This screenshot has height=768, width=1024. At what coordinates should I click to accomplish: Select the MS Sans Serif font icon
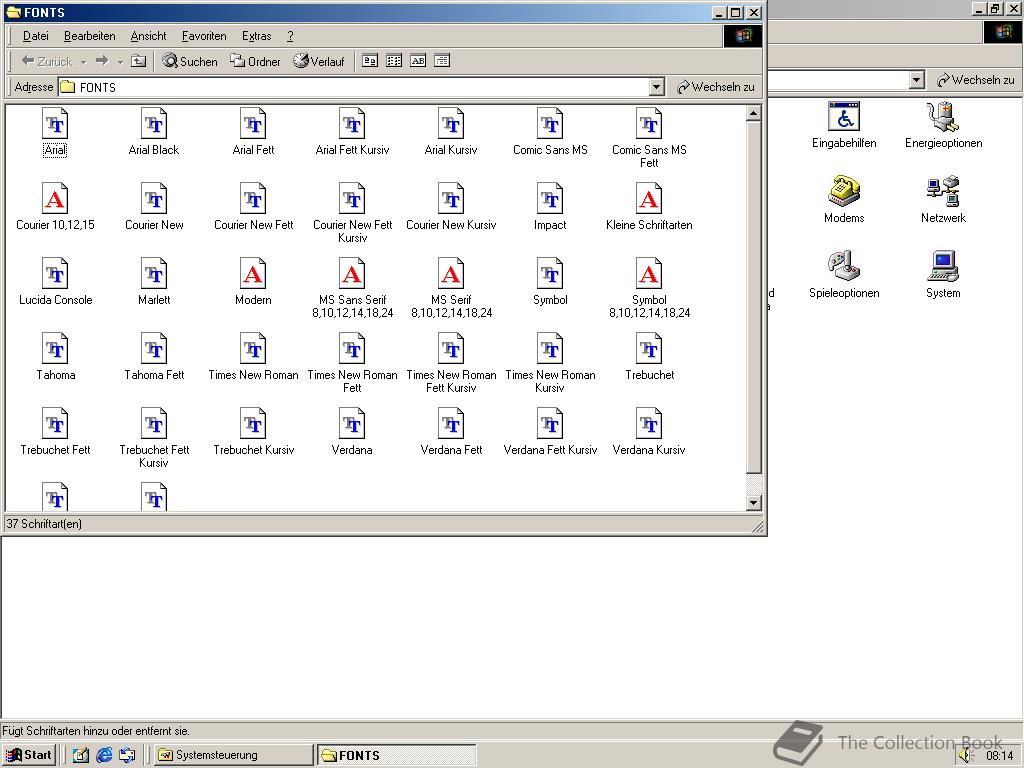[x=352, y=274]
